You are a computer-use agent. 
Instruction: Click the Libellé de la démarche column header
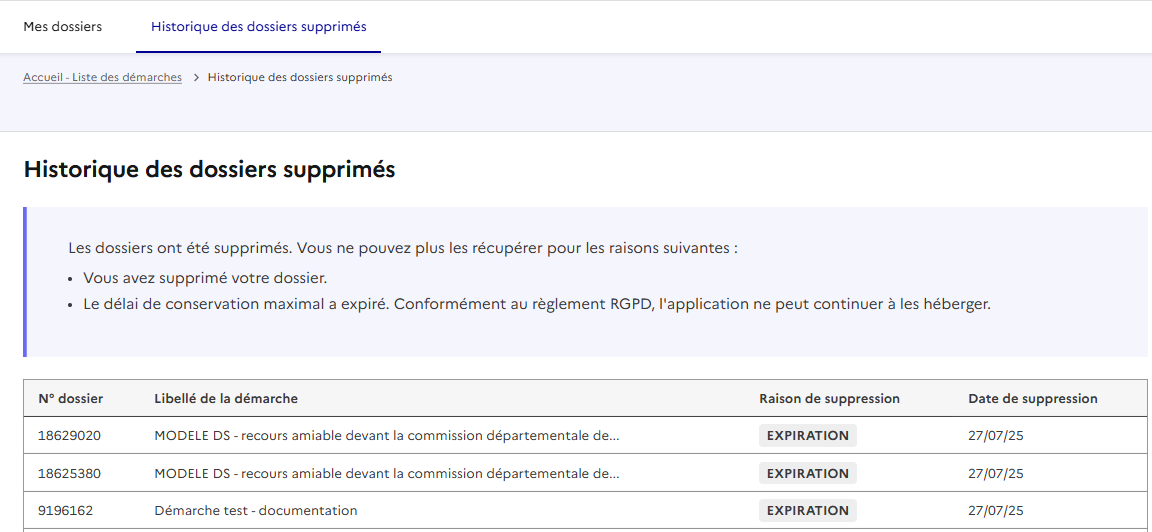(x=226, y=399)
